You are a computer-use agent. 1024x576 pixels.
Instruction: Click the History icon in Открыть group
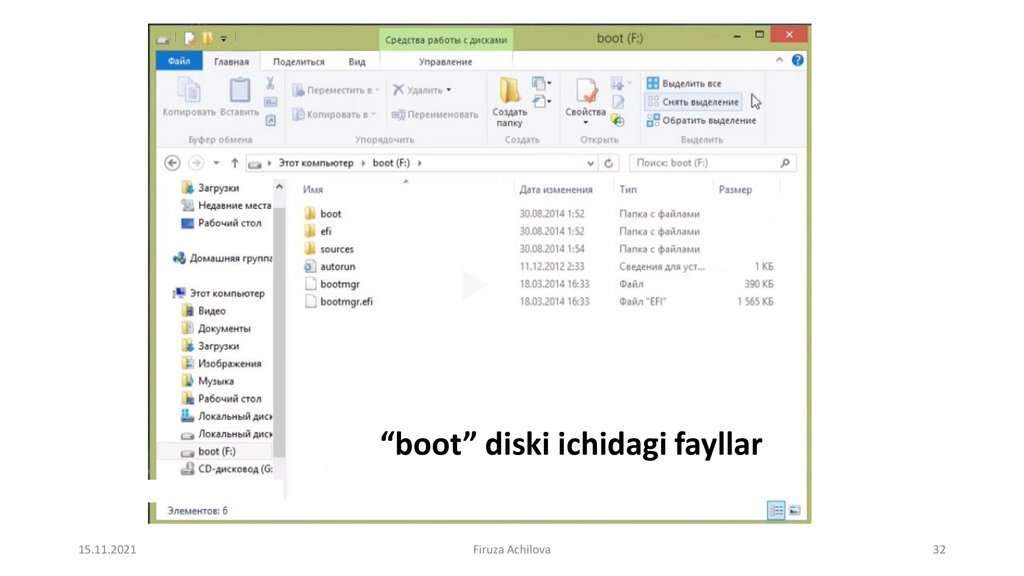click(618, 120)
